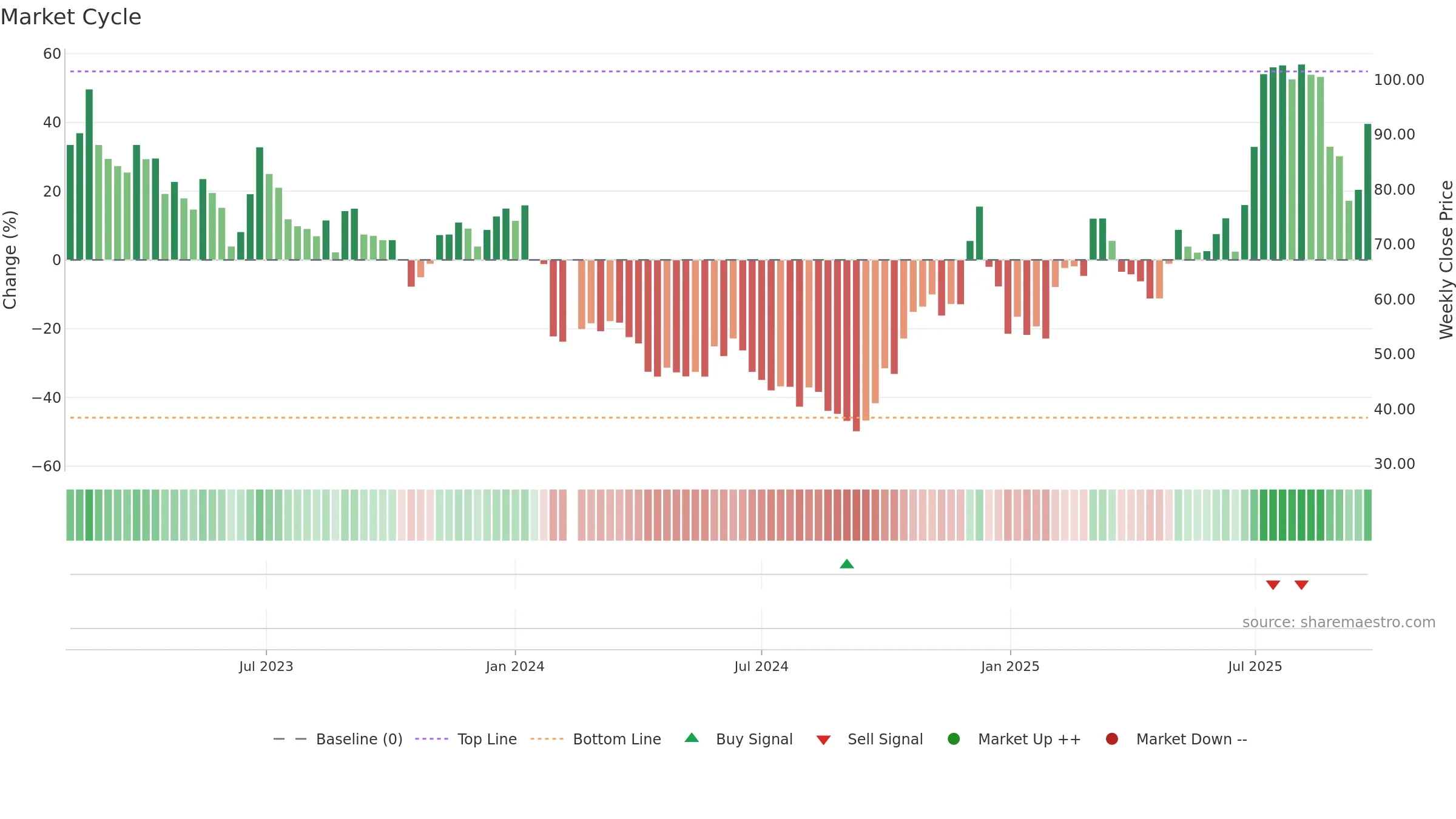Click the Market Cycle chart title

[71, 17]
